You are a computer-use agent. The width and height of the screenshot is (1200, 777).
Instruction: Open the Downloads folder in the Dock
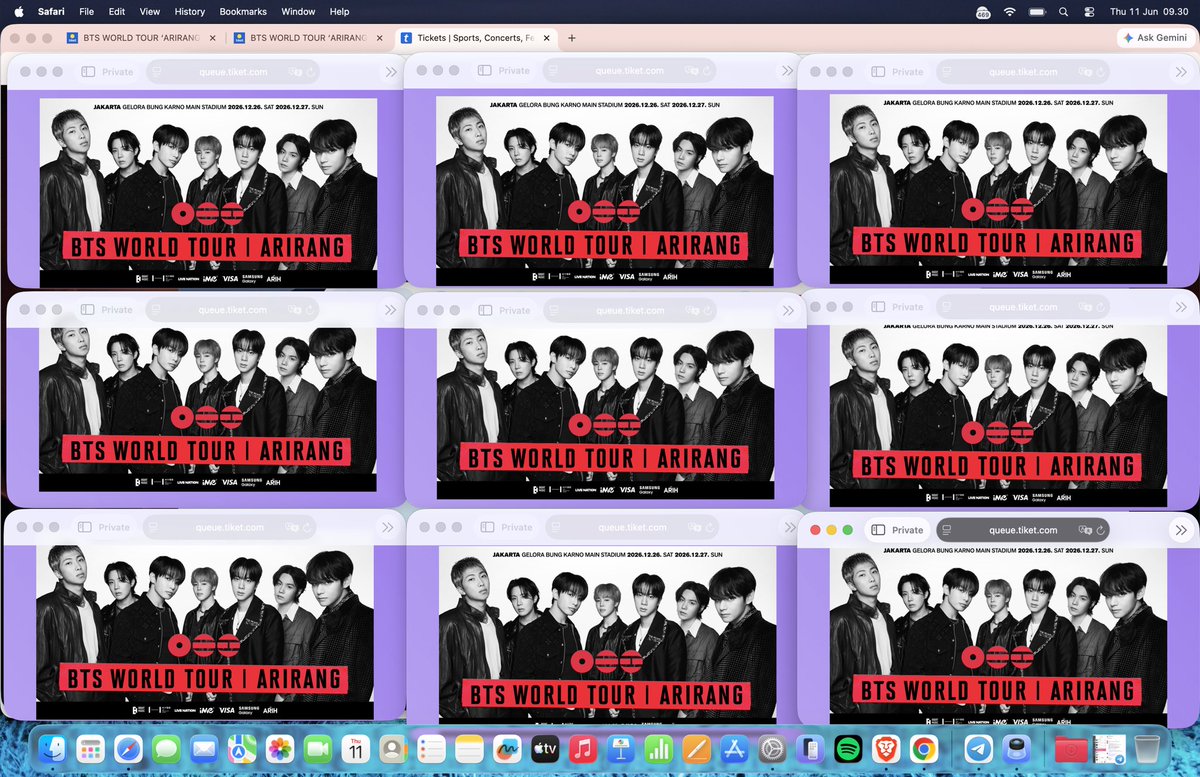coord(1071,748)
